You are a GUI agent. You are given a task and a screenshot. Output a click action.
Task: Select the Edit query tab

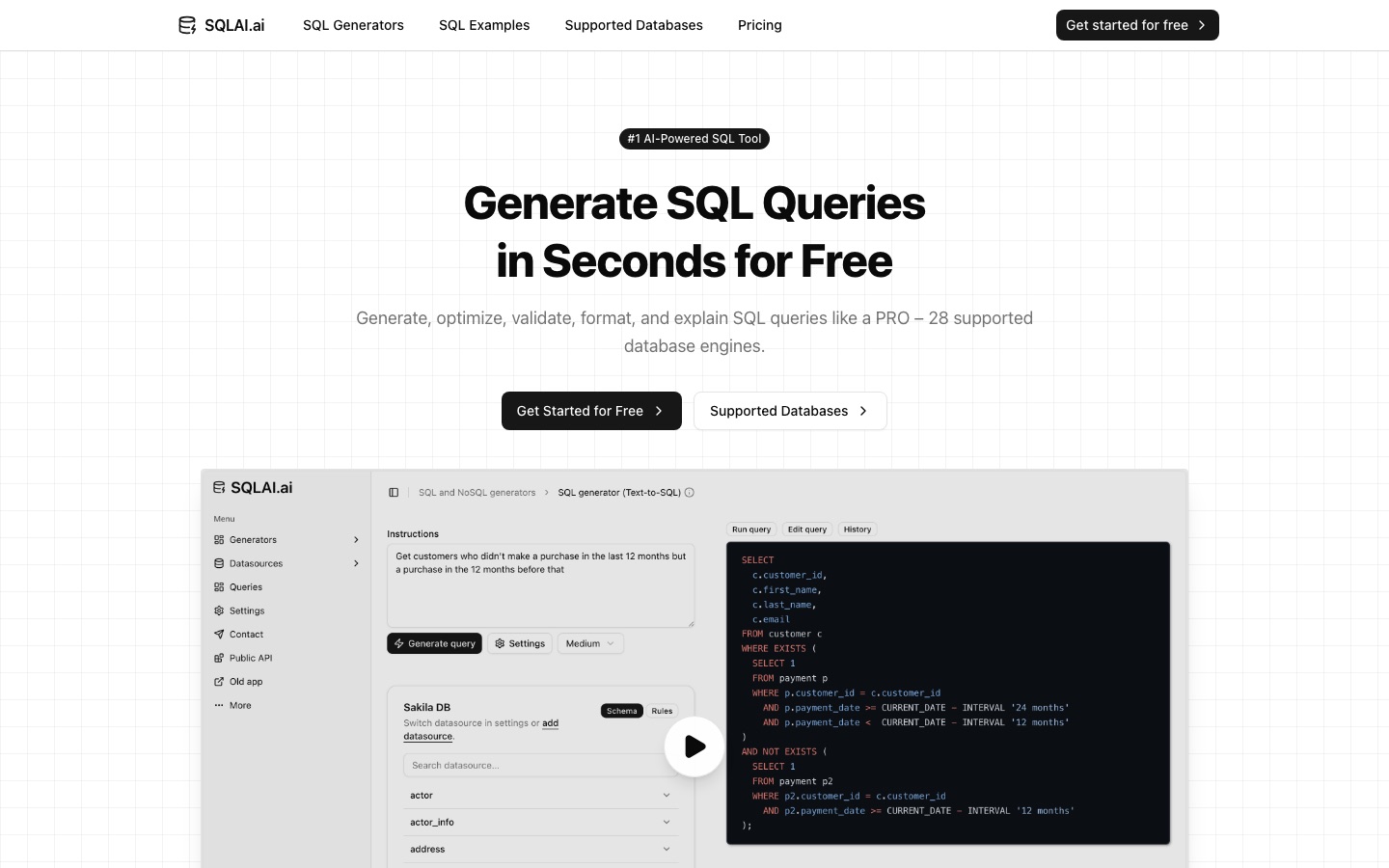pyautogui.click(x=807, y=529)
